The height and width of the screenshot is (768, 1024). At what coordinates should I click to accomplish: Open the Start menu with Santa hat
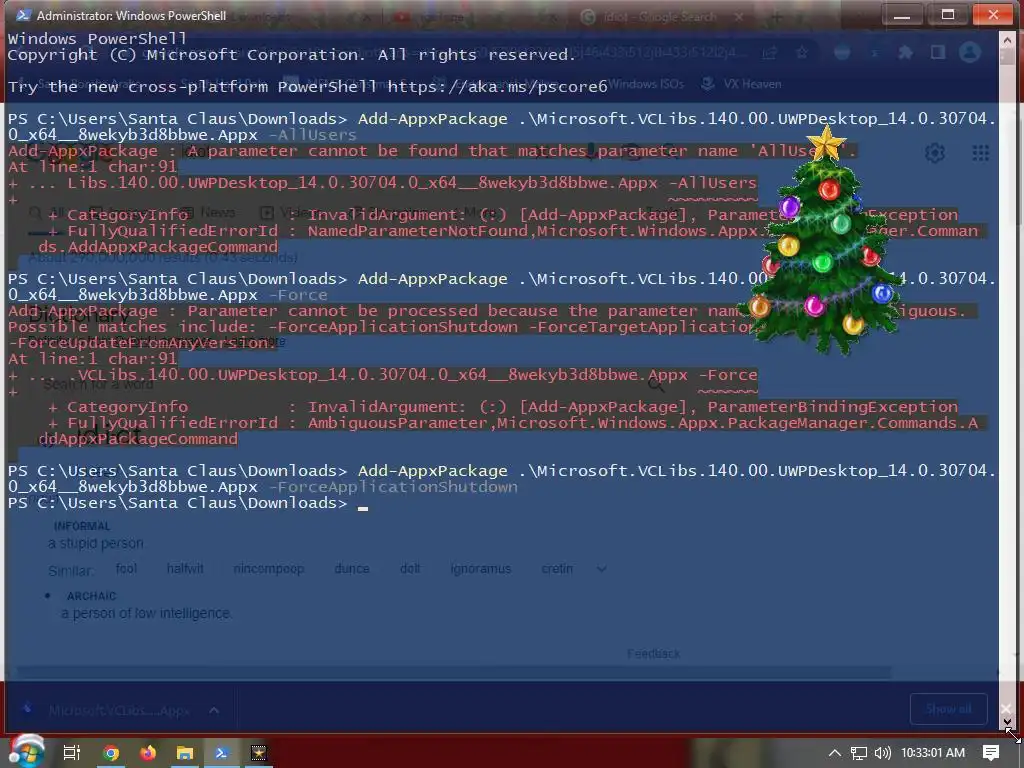(27, 751)
